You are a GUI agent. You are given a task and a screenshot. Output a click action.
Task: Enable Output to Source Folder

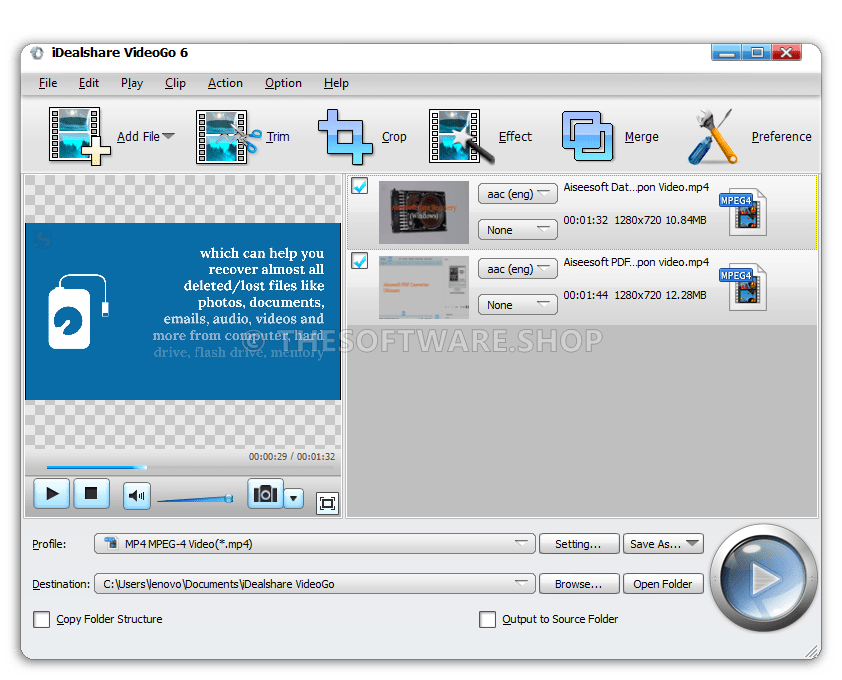point(487,619)
